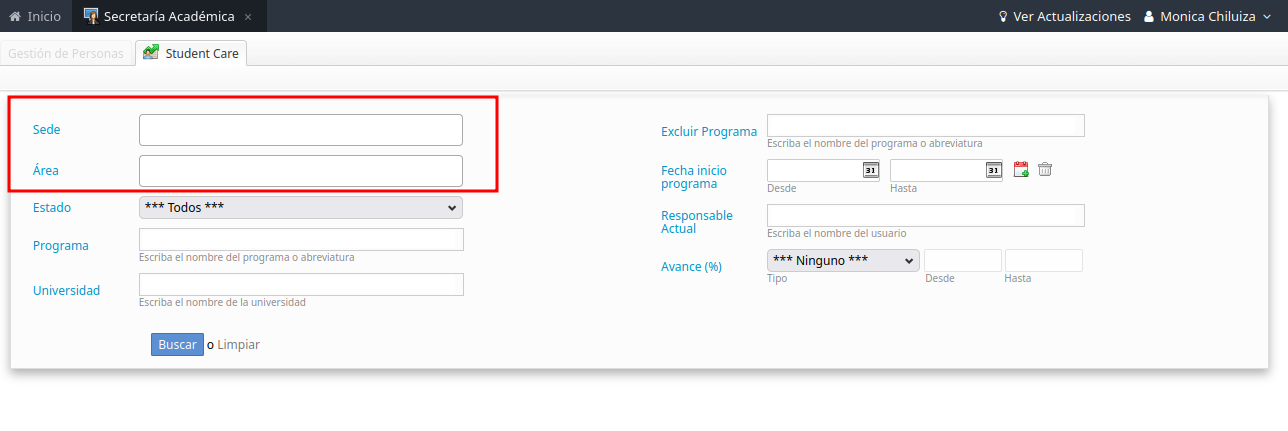Viewport: 1288px width, 431px height.
Task: Click the lightbulb Ver Actualizaciones icon
Action: pyautogui.click(x=1003, y=17)
